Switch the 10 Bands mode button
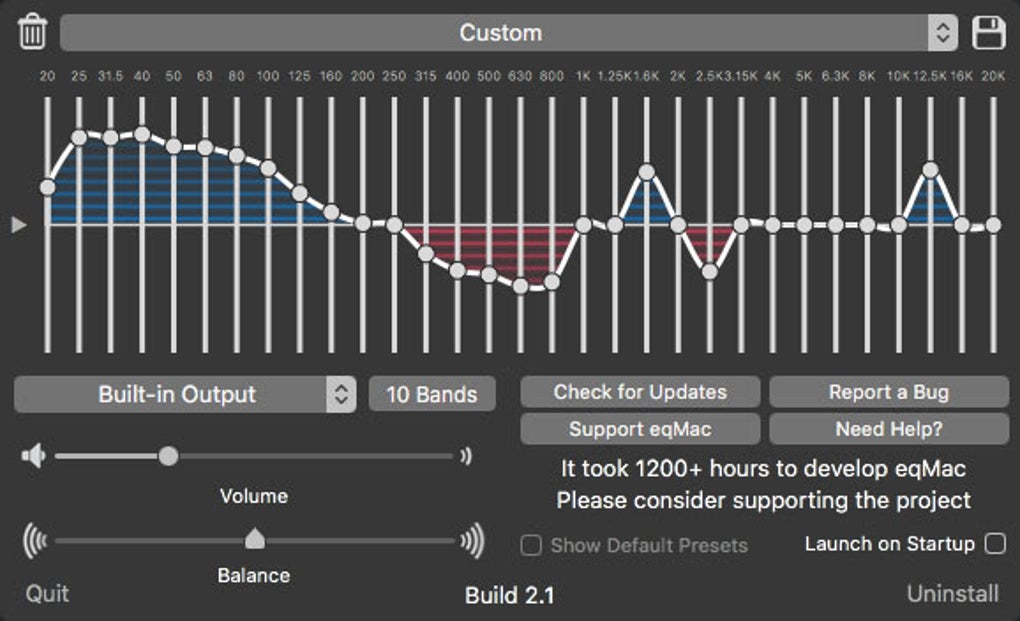This screenshot has height=621, width=1020. pos(432,394)
